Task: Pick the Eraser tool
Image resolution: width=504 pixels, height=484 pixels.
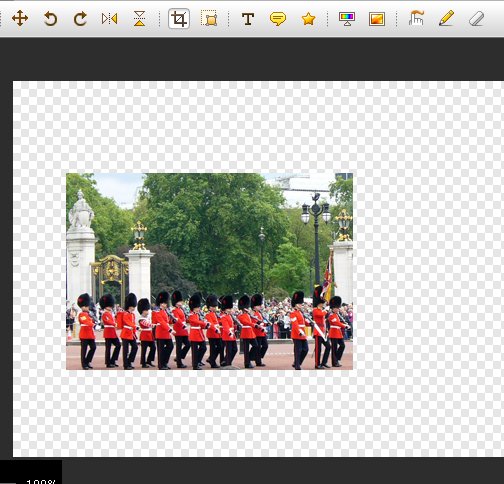Action: click(x=476, y=18)
